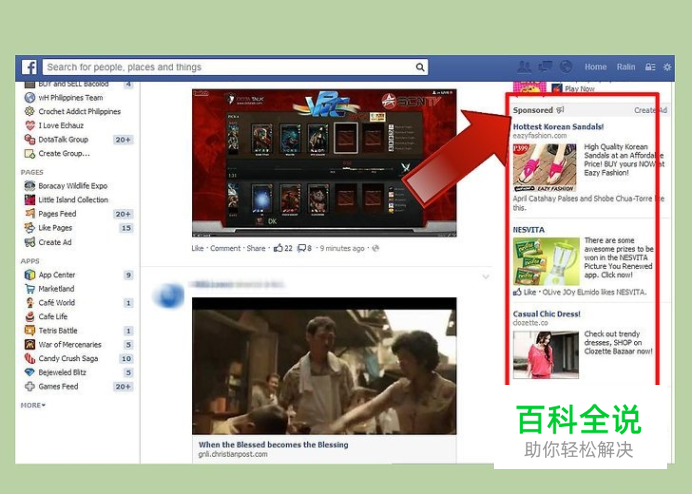Open the Dota stream post thumbnail
The width and height of the screenshot is (692, 494).
(x=324, y=162)
